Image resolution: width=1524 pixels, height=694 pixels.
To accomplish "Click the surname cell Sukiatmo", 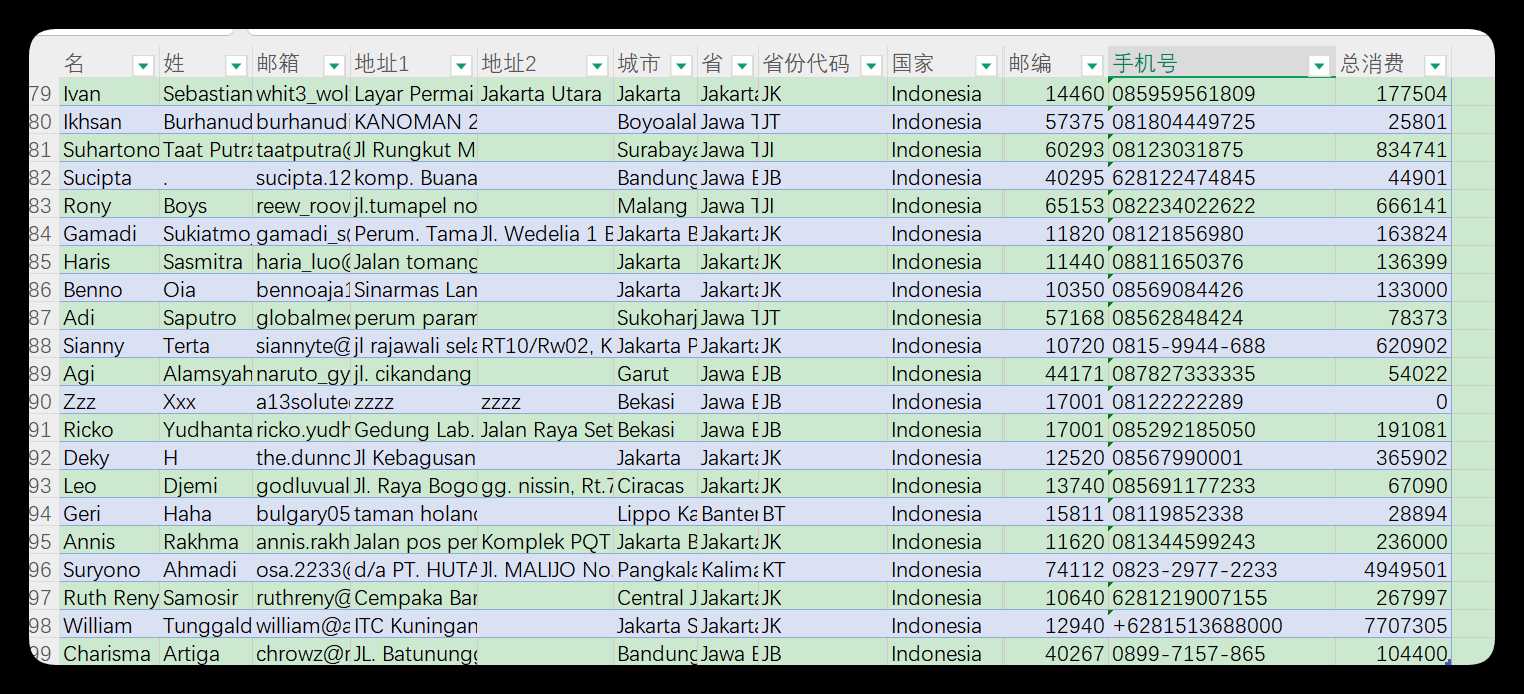I will pyautogui.click(x=206, y=234).
